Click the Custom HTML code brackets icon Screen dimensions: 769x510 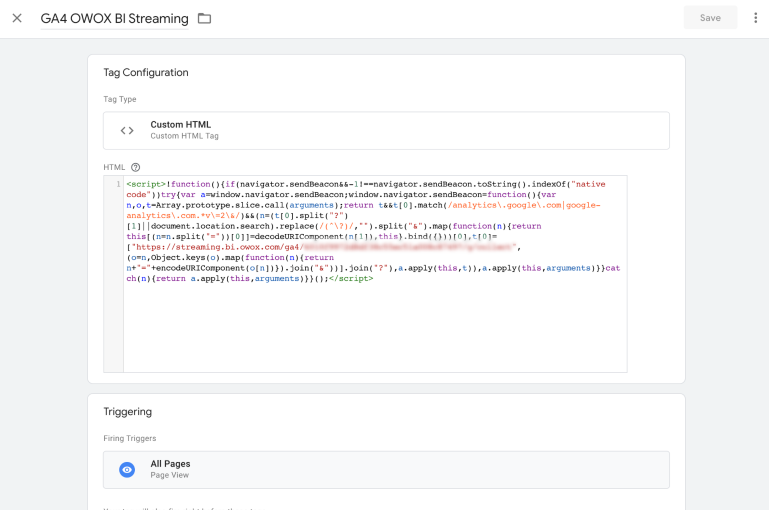[127, 130]
